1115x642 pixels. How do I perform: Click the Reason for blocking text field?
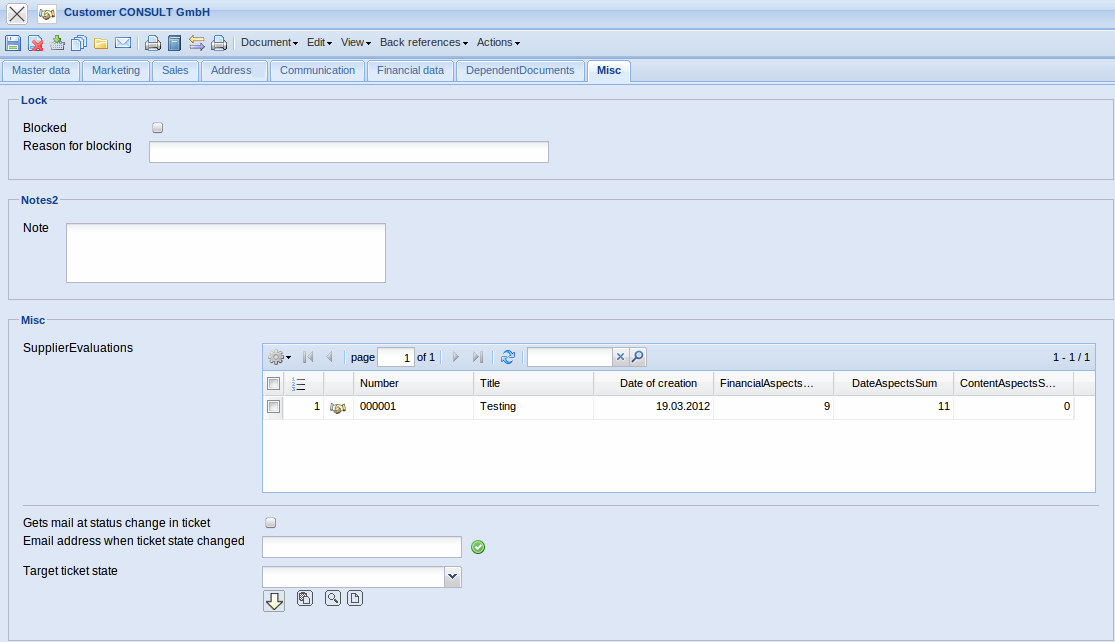point(348,152)
